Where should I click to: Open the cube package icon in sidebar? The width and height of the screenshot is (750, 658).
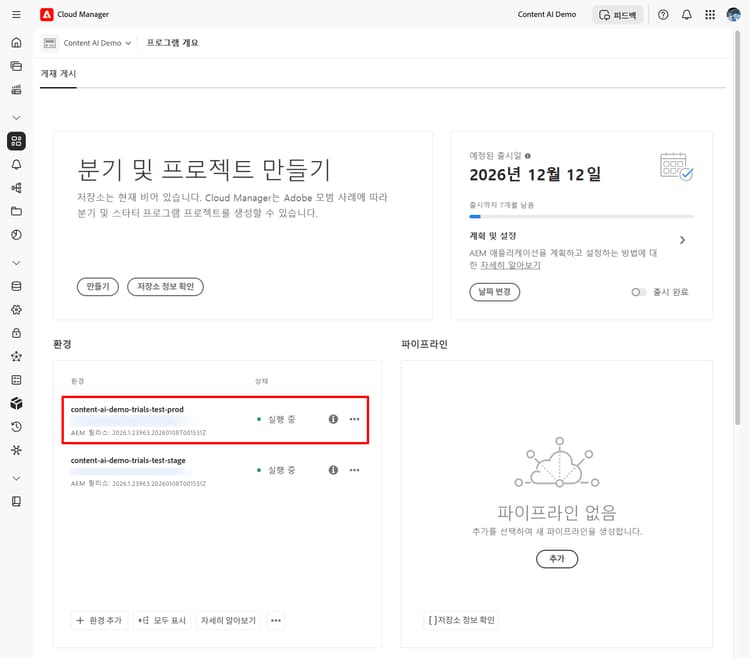point(16,404)
